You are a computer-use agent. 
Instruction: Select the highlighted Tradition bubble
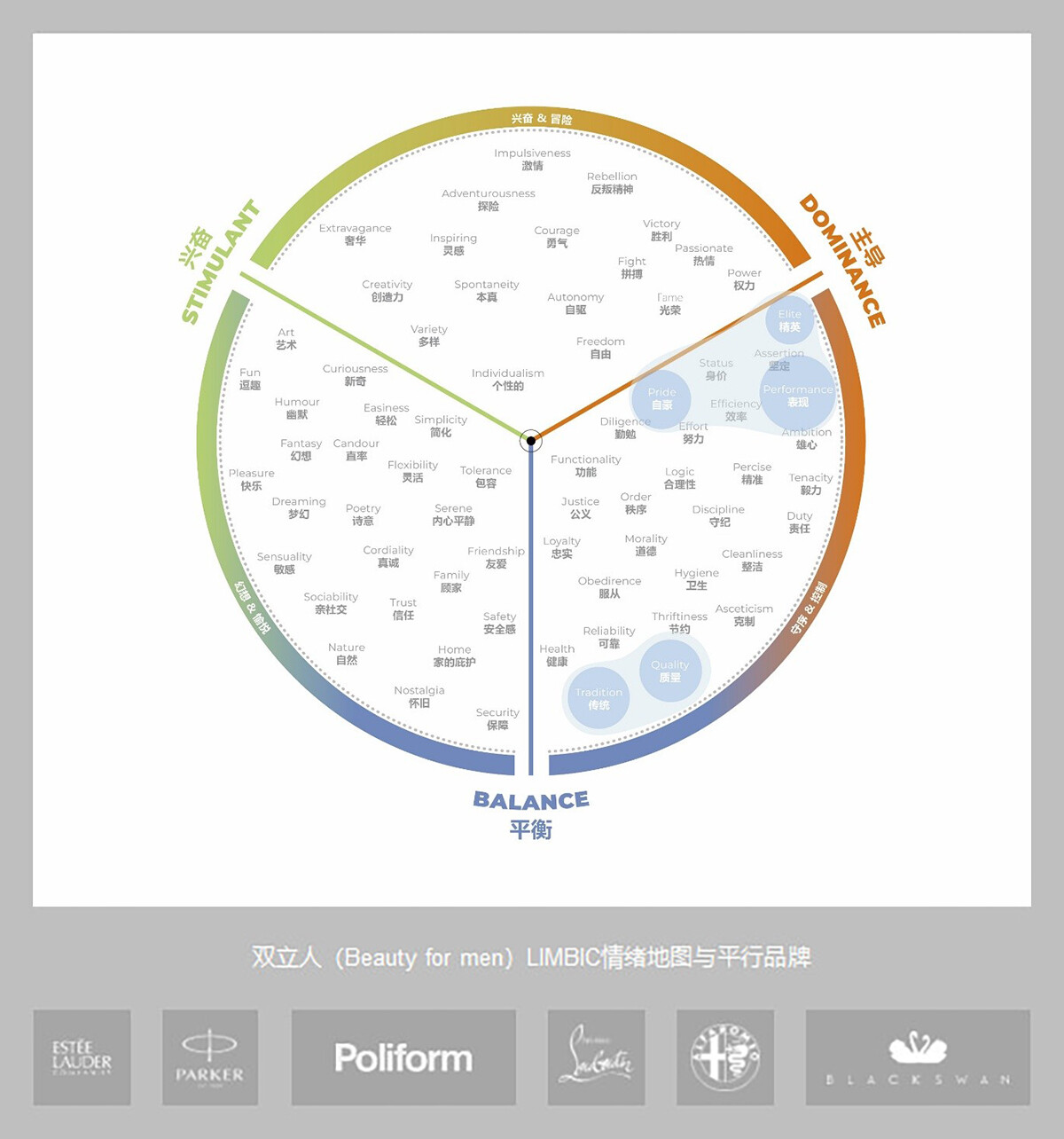coord(598,698)
